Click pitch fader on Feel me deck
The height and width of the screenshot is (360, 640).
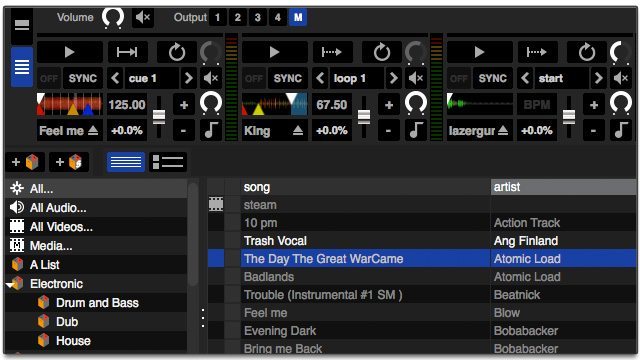point(159,117)
